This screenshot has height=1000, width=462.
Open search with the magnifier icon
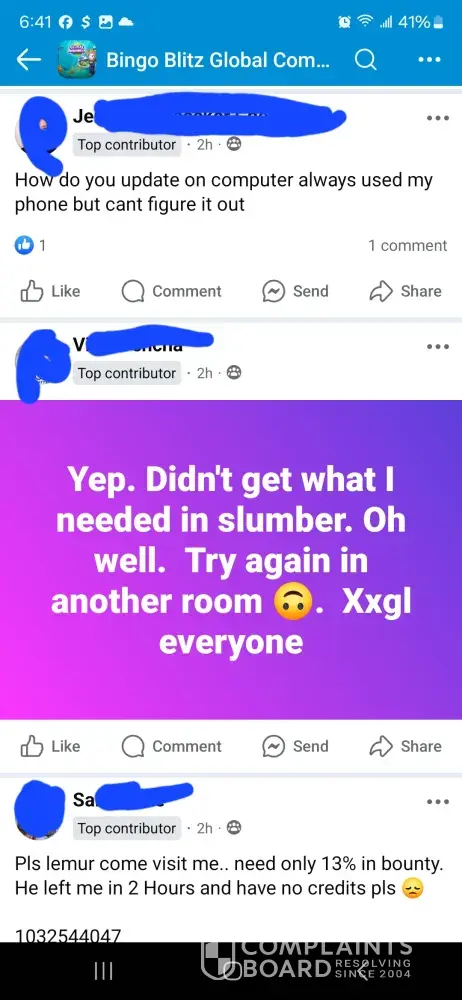[x=365, y=60]
